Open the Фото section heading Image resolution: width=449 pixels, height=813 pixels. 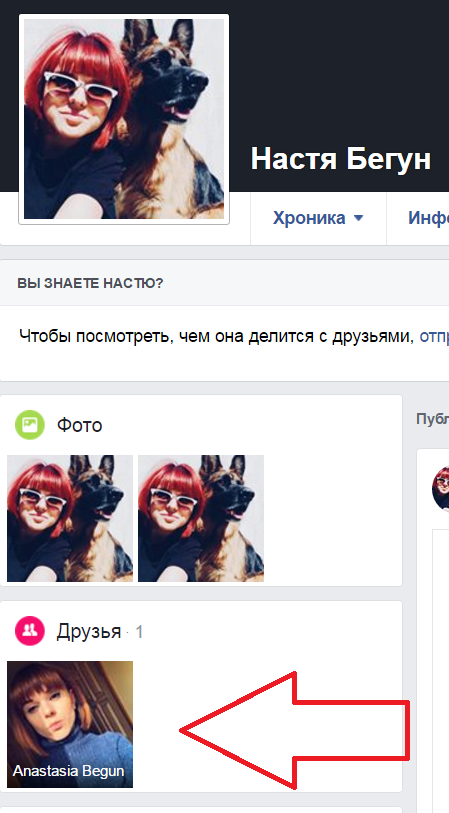(x=79, y=425)
